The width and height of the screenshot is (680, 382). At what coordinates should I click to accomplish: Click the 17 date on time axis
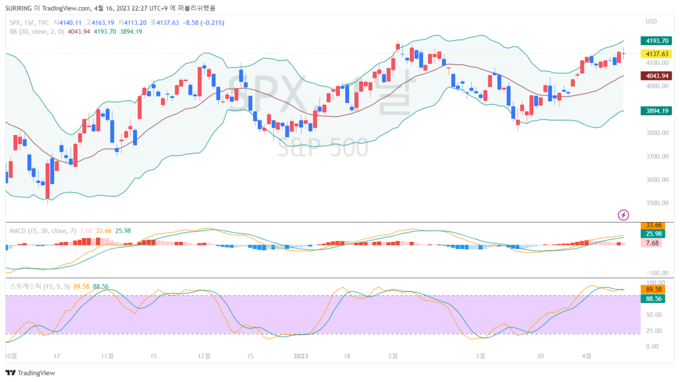(56, 356)
